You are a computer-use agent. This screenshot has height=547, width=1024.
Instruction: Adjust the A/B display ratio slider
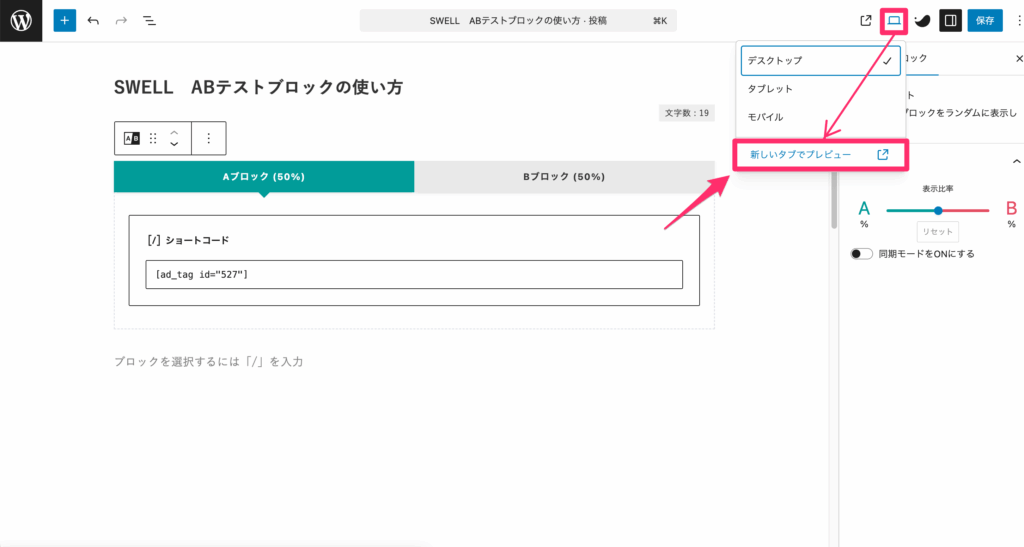pyautogui.click(x=937, y=211)
